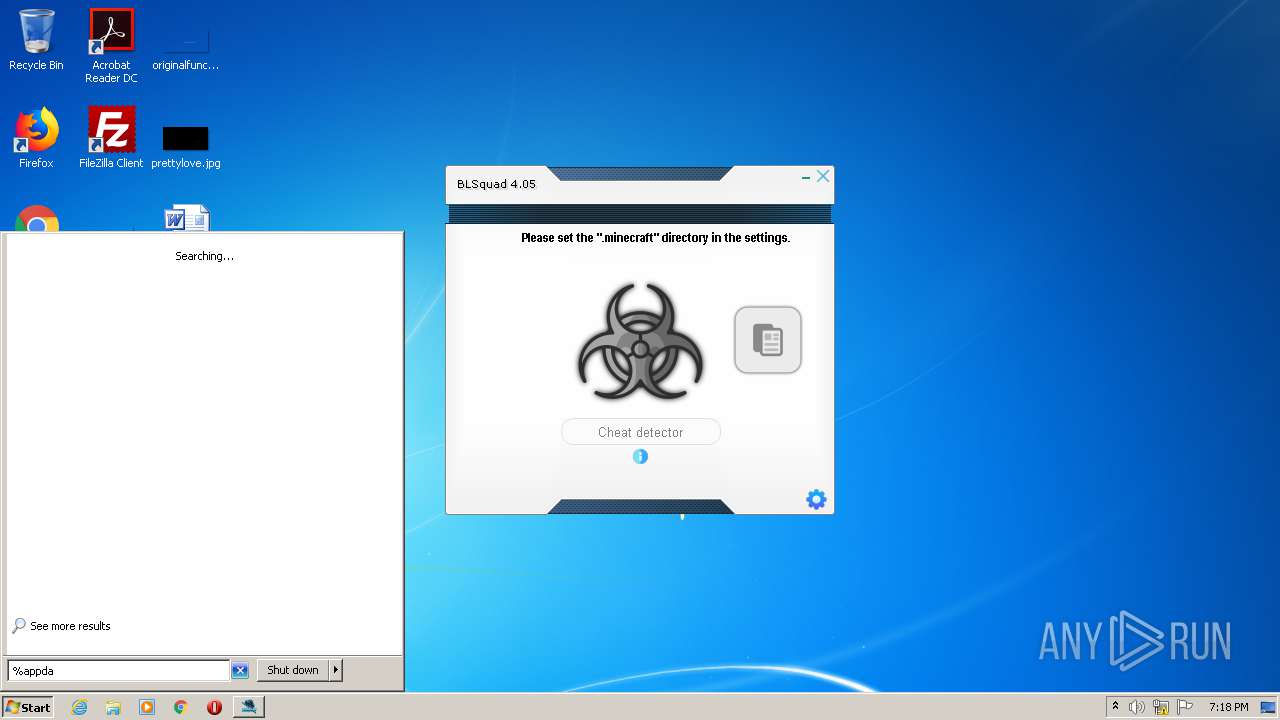Viewport: 1280px width, 720px height.
Task: Click the 7:18 PM clock
Action: pyautogui.click(x=1228, y=707)
